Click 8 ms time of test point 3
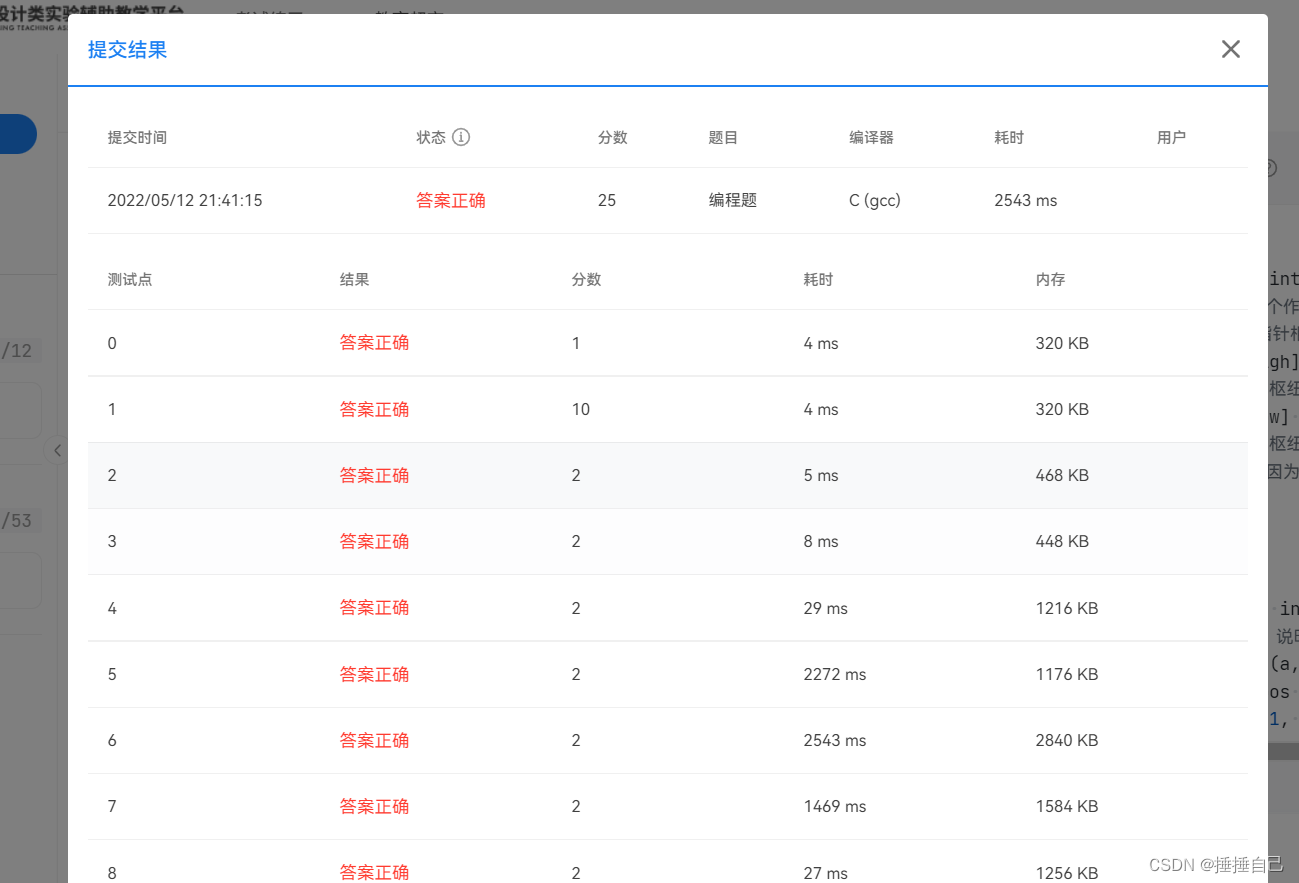This screenshot has height=883, width=1299. (821, 541)
